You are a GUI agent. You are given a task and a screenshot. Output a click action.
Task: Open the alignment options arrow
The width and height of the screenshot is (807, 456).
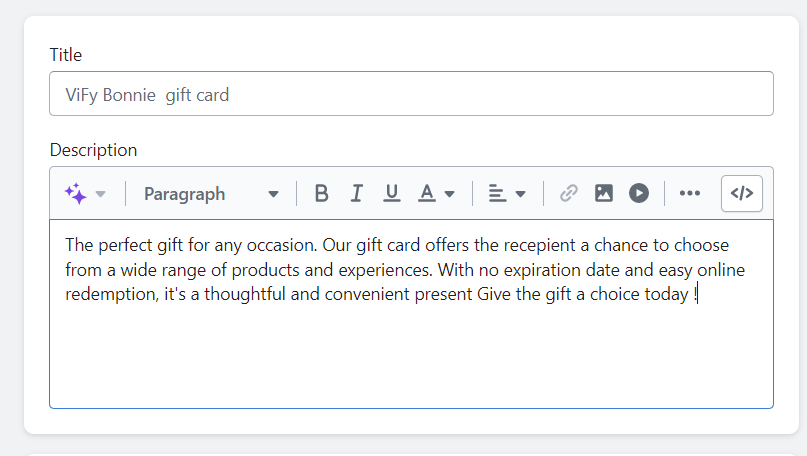(520, 194)
